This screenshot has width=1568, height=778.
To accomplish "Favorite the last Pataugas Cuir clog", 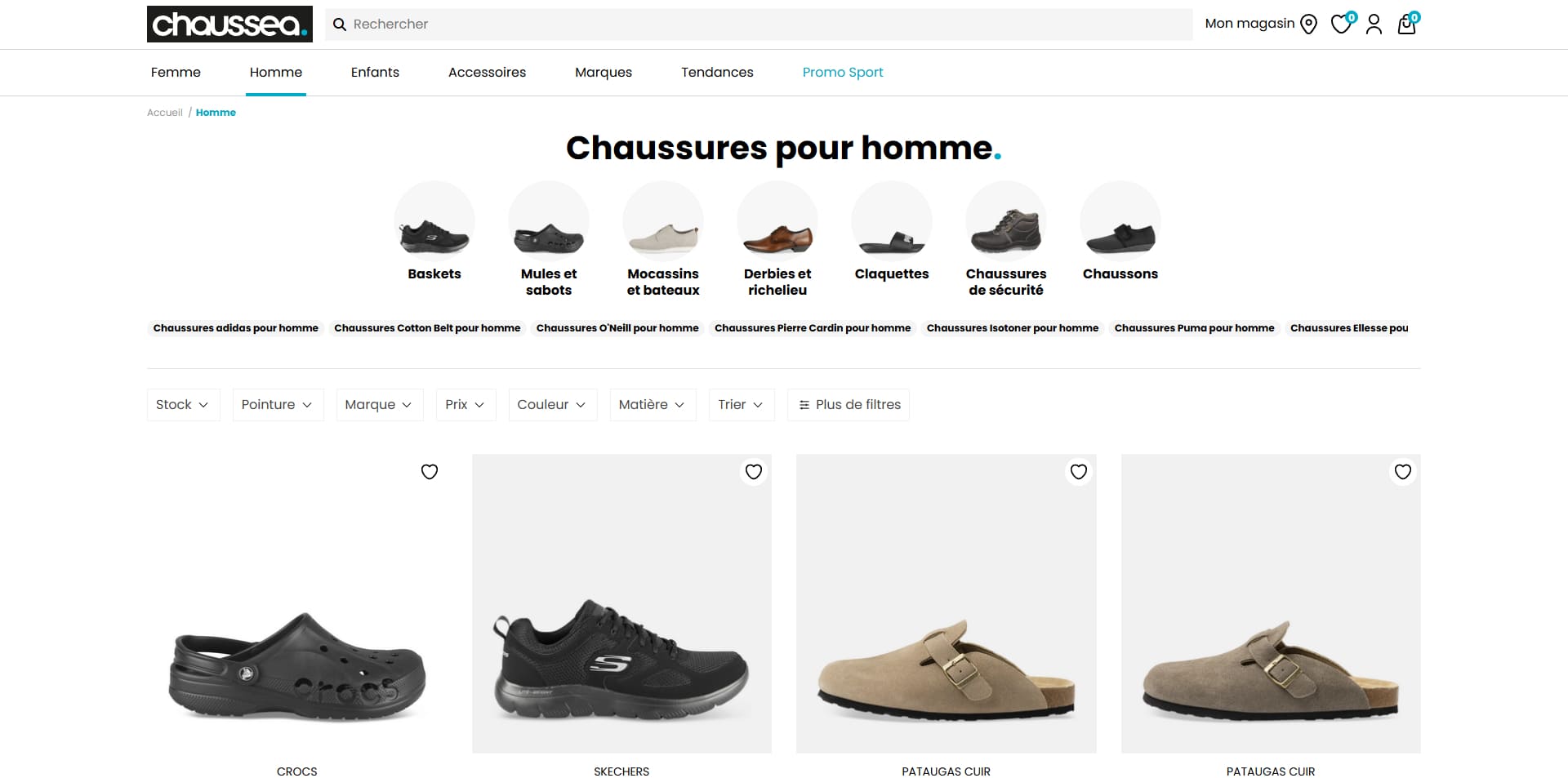I will click(1403, 472).
